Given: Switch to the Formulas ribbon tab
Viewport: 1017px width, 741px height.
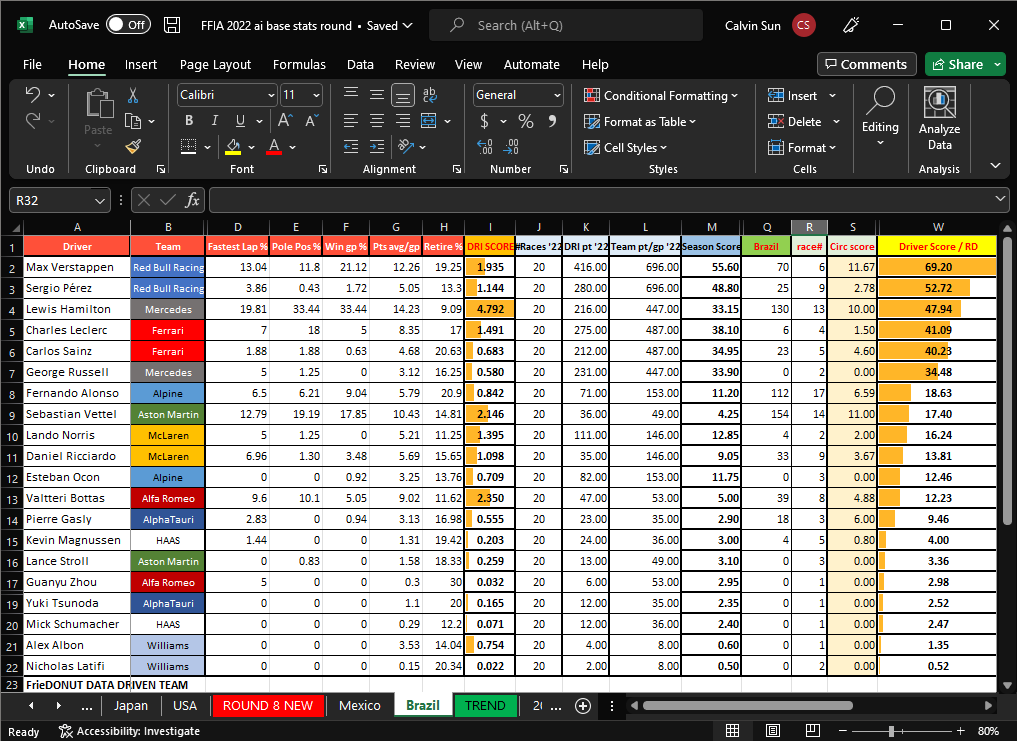Looking at the screenshot, I should tap(299, 64).
